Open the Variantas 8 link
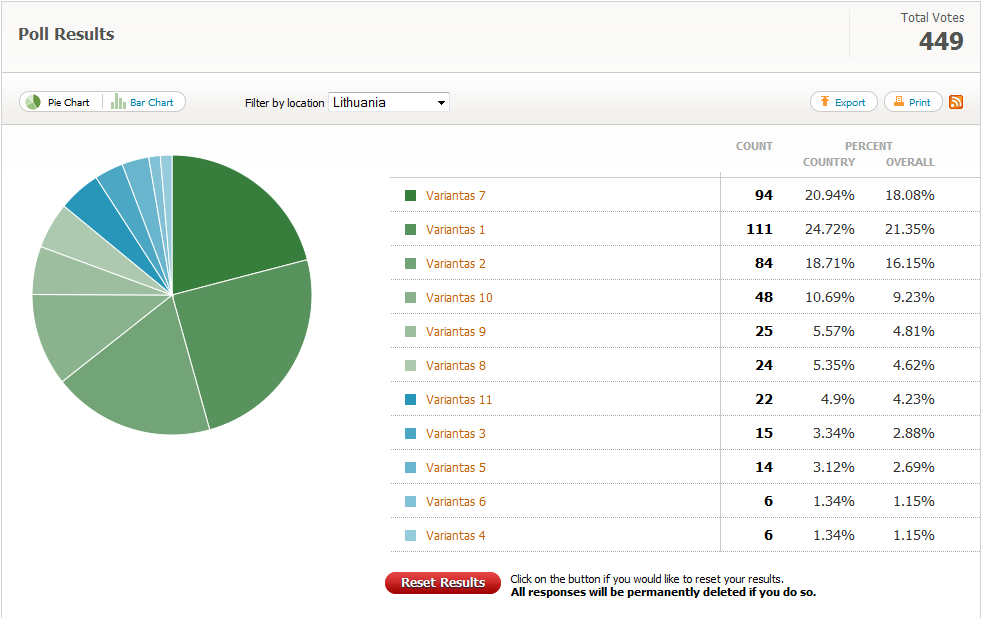This screenshot has height=618, width=982. (x=455, y=366)
